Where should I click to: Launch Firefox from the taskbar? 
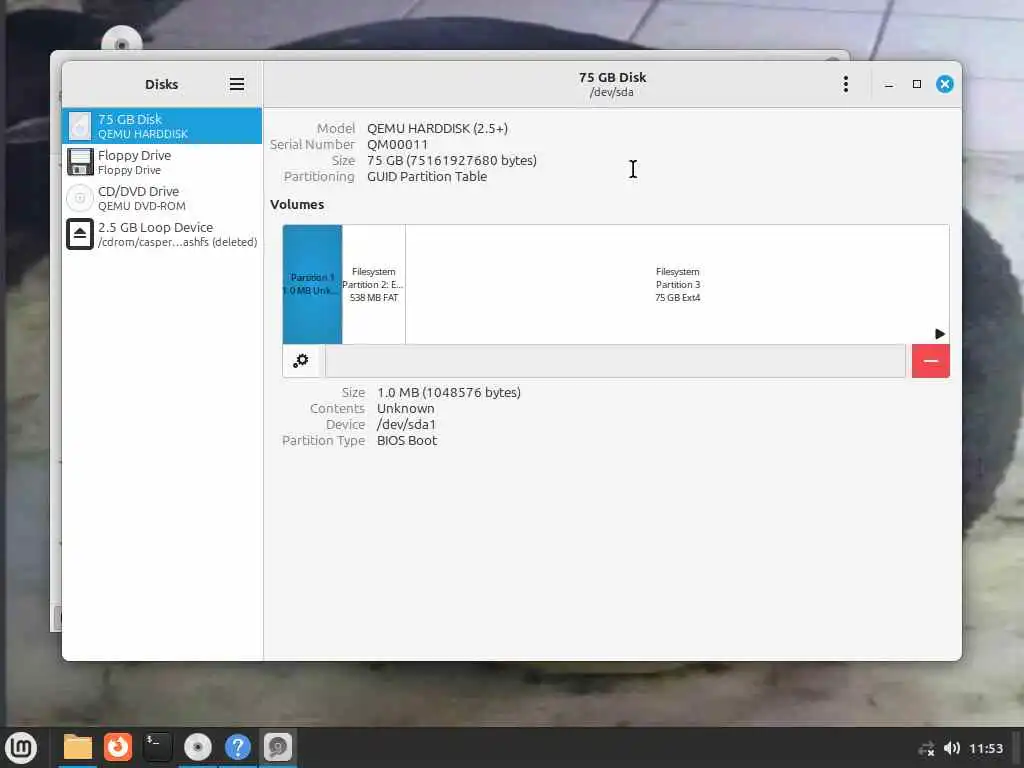click(x=118, y=747)
